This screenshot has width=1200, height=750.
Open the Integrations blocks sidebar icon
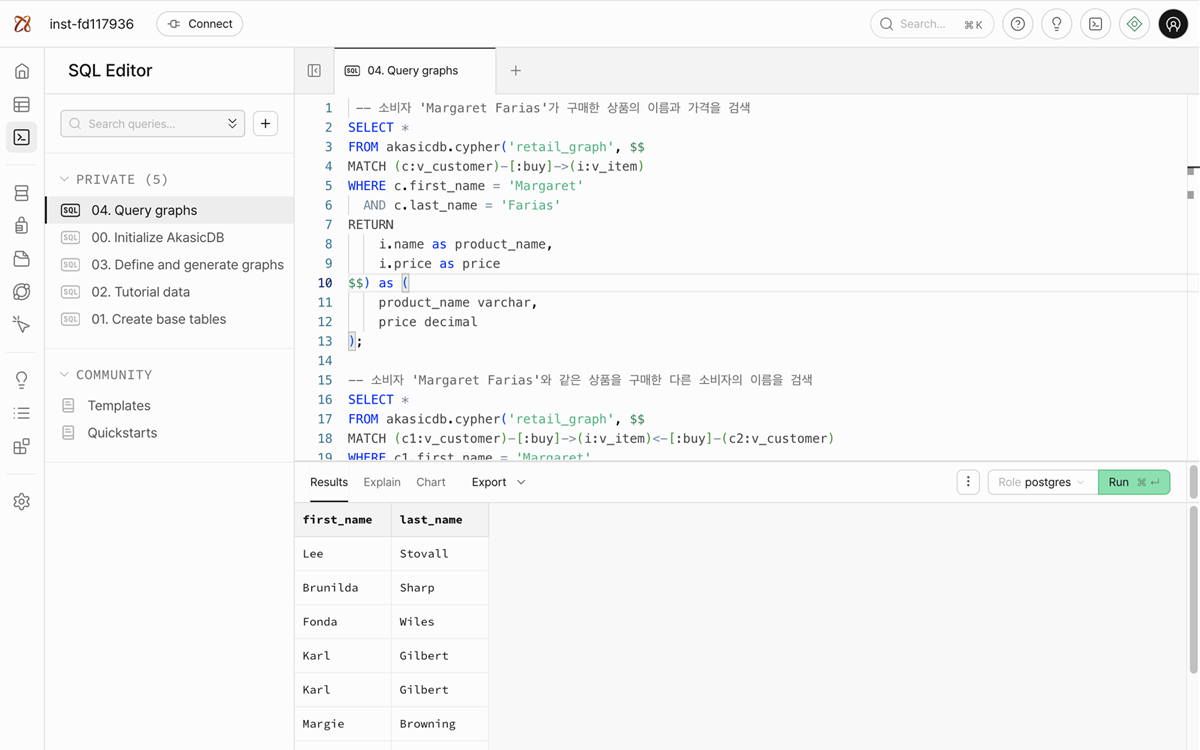click(x=22, y=446)
